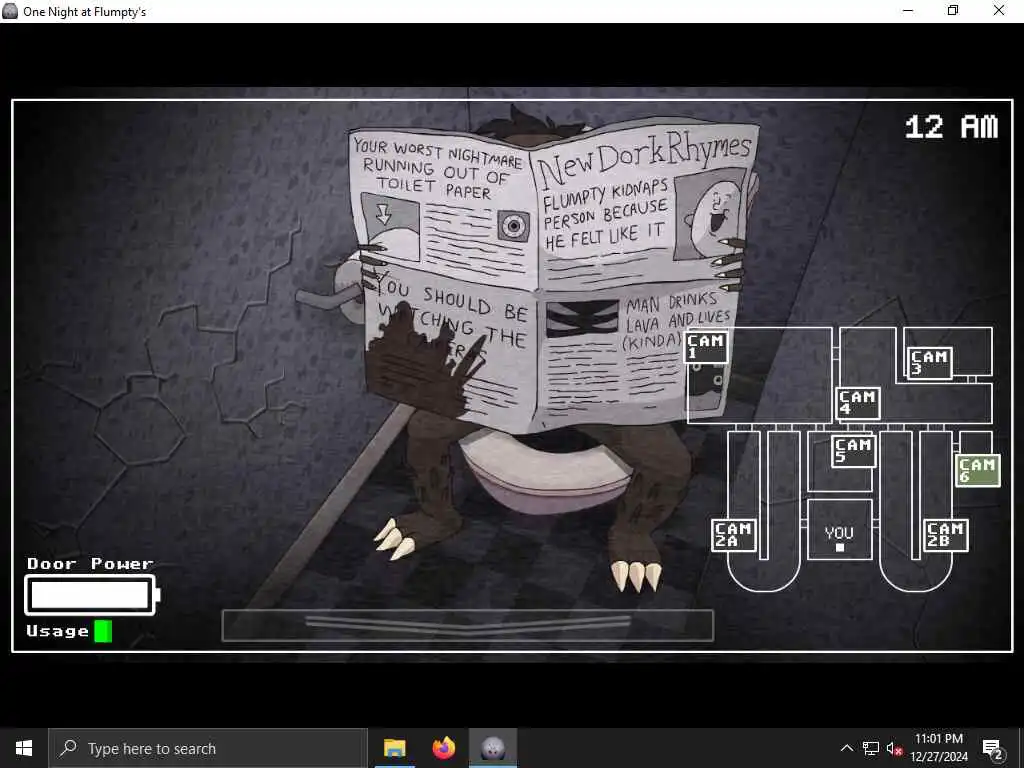Click the muted volume tray icon

[x=894, y=748]
